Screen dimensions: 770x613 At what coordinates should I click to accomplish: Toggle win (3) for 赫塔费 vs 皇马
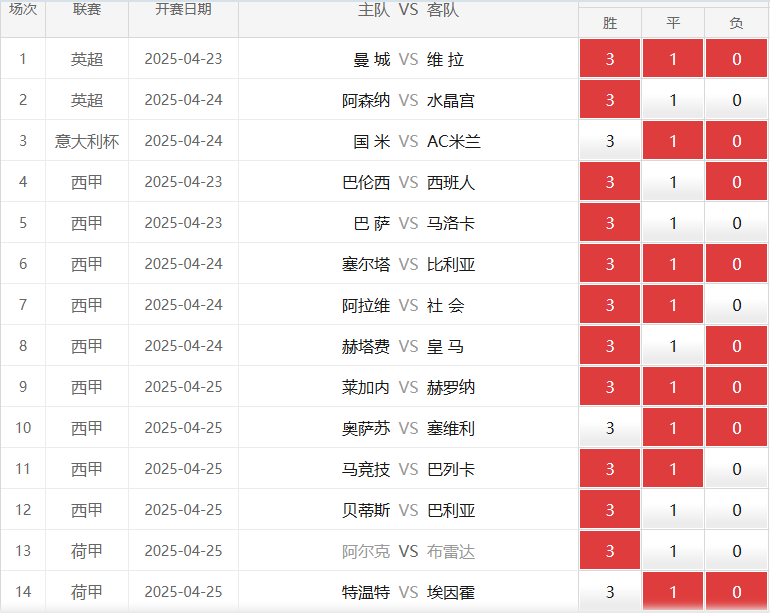tap(609, 346)
